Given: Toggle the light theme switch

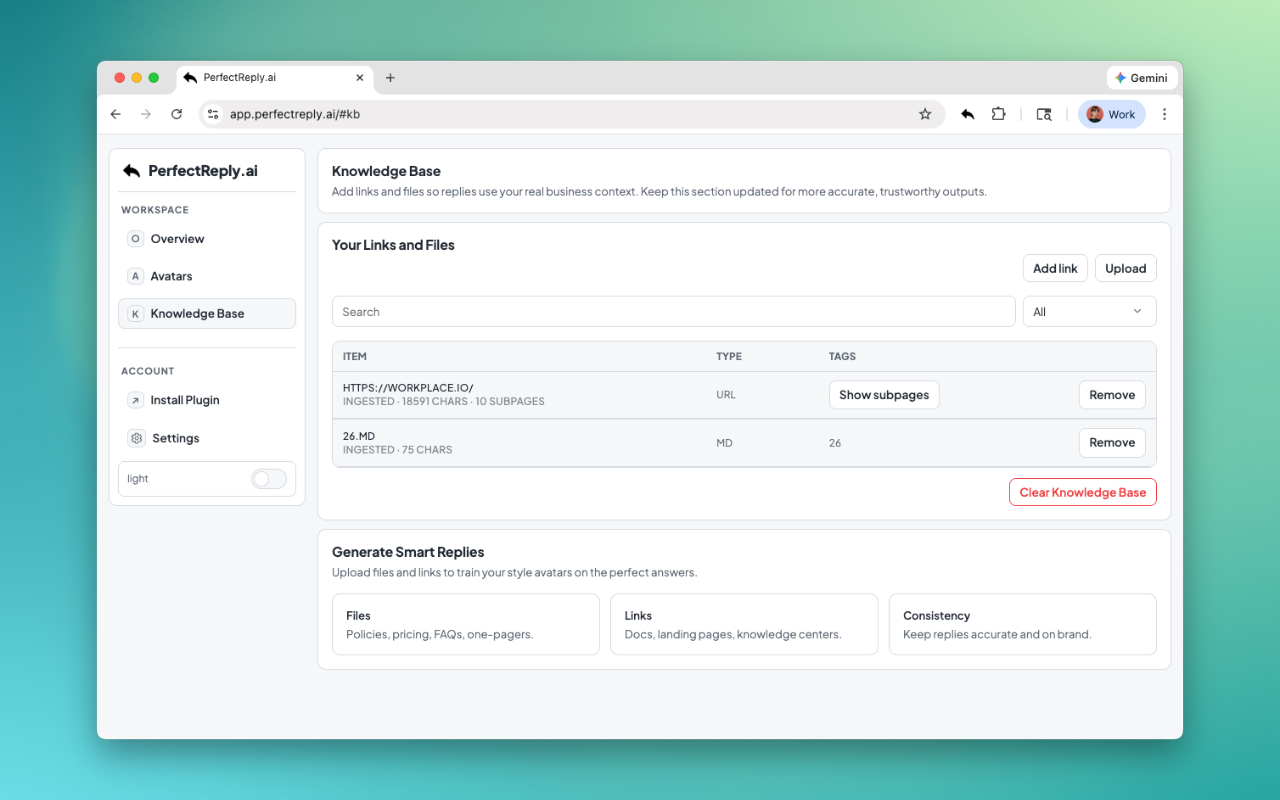Looking at the screenshot, I should pos(268,479).
